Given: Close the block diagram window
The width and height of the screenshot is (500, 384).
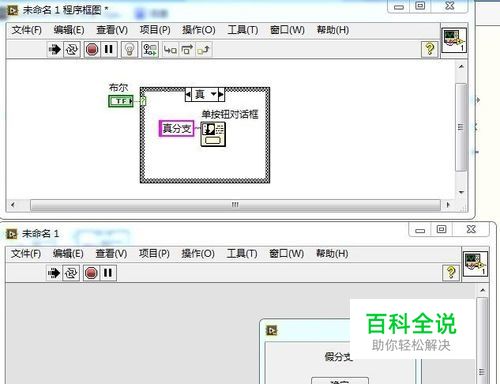Looking at the screenshot, I should point(450,6).
